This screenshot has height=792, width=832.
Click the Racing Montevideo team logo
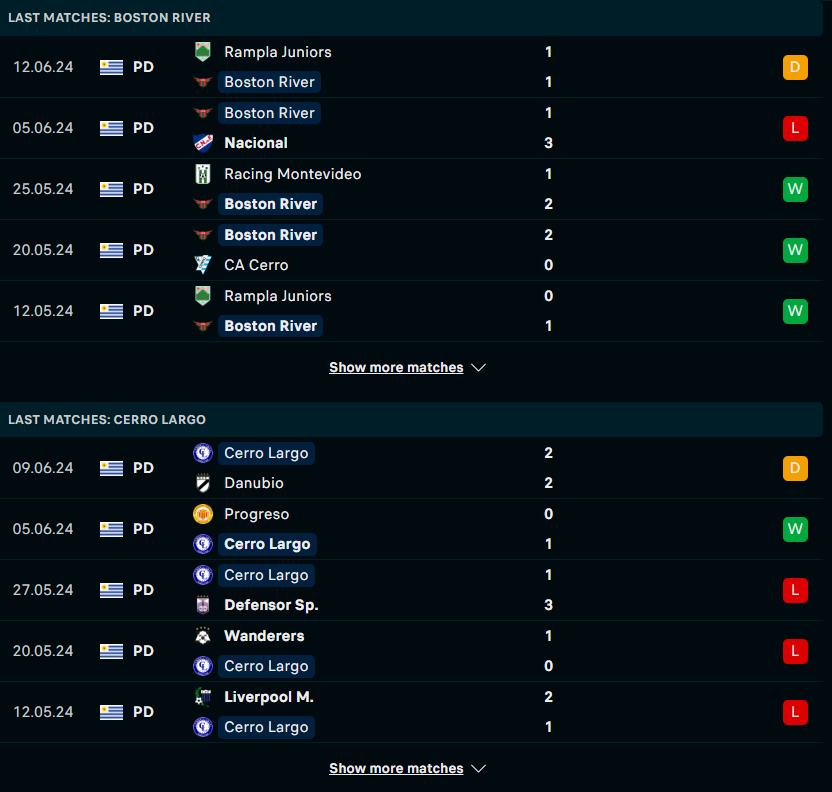pos(203,174)
